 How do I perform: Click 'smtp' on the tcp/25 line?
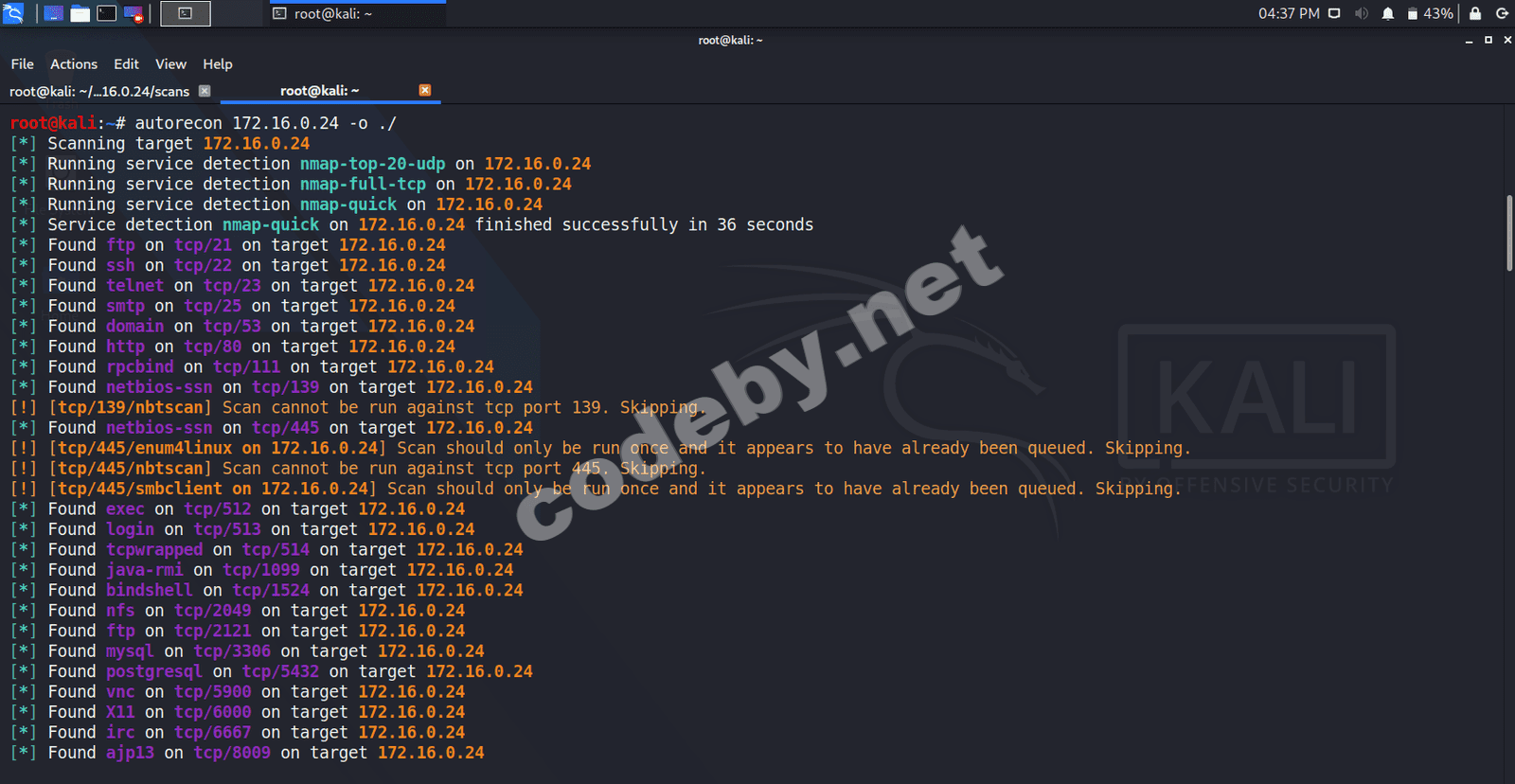[x=125, y=306]
